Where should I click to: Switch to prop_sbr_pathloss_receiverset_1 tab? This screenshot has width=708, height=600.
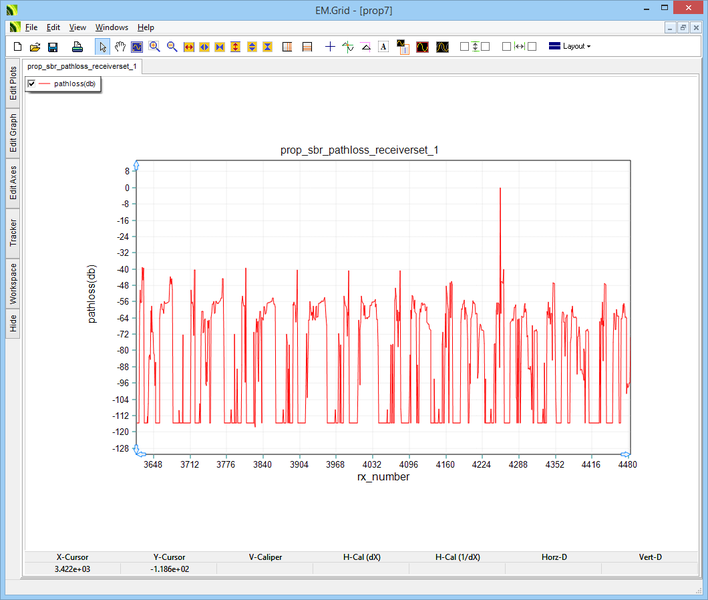[x=83, y=66]
